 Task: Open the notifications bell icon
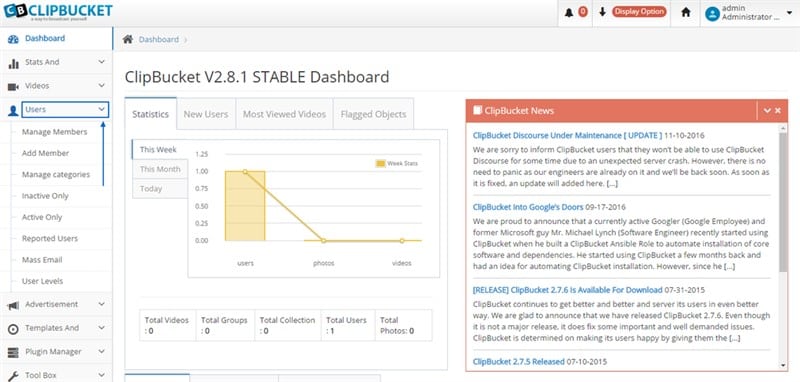click(x=568, y=12)
